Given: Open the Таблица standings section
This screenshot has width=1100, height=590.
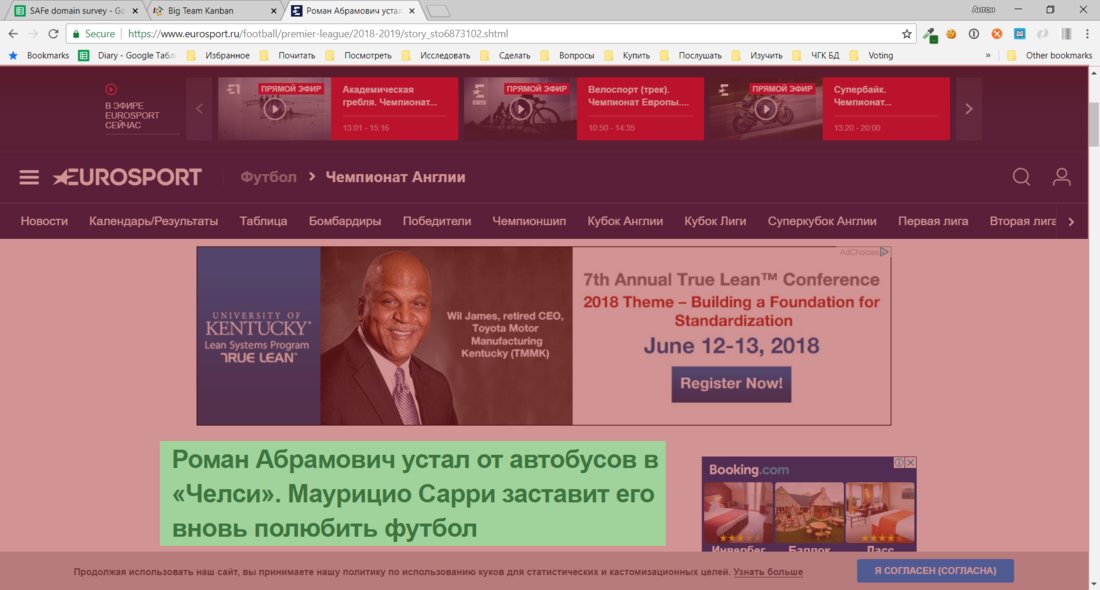Looking at the screenshot, I should (263, 221).
